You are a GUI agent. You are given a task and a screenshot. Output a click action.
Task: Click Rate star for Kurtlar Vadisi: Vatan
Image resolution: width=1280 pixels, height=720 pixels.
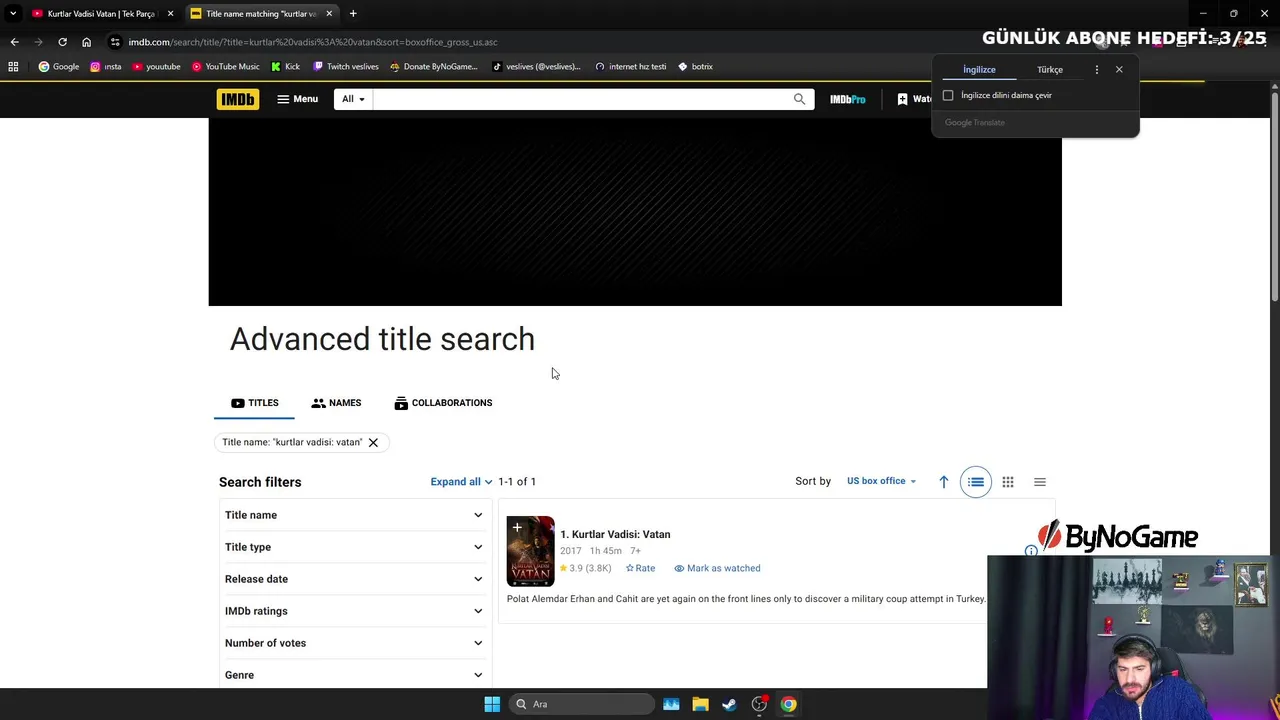[x=640, y=568]
